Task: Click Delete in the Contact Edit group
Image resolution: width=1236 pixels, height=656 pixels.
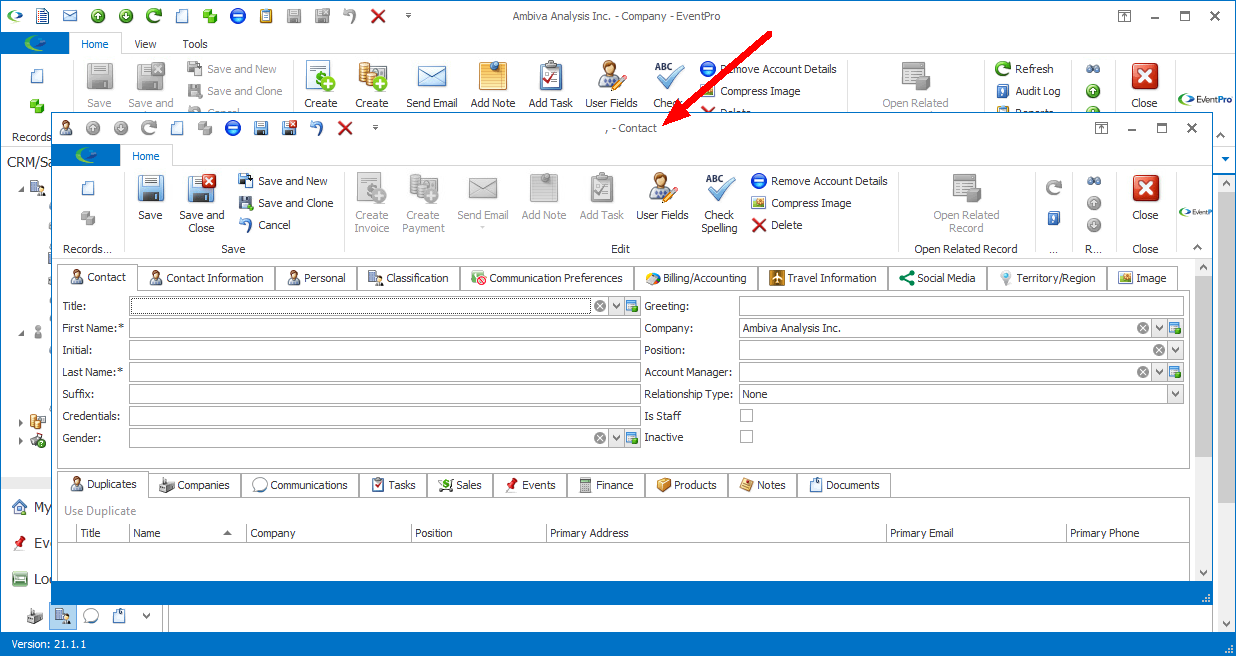Action: coord(776,225)
